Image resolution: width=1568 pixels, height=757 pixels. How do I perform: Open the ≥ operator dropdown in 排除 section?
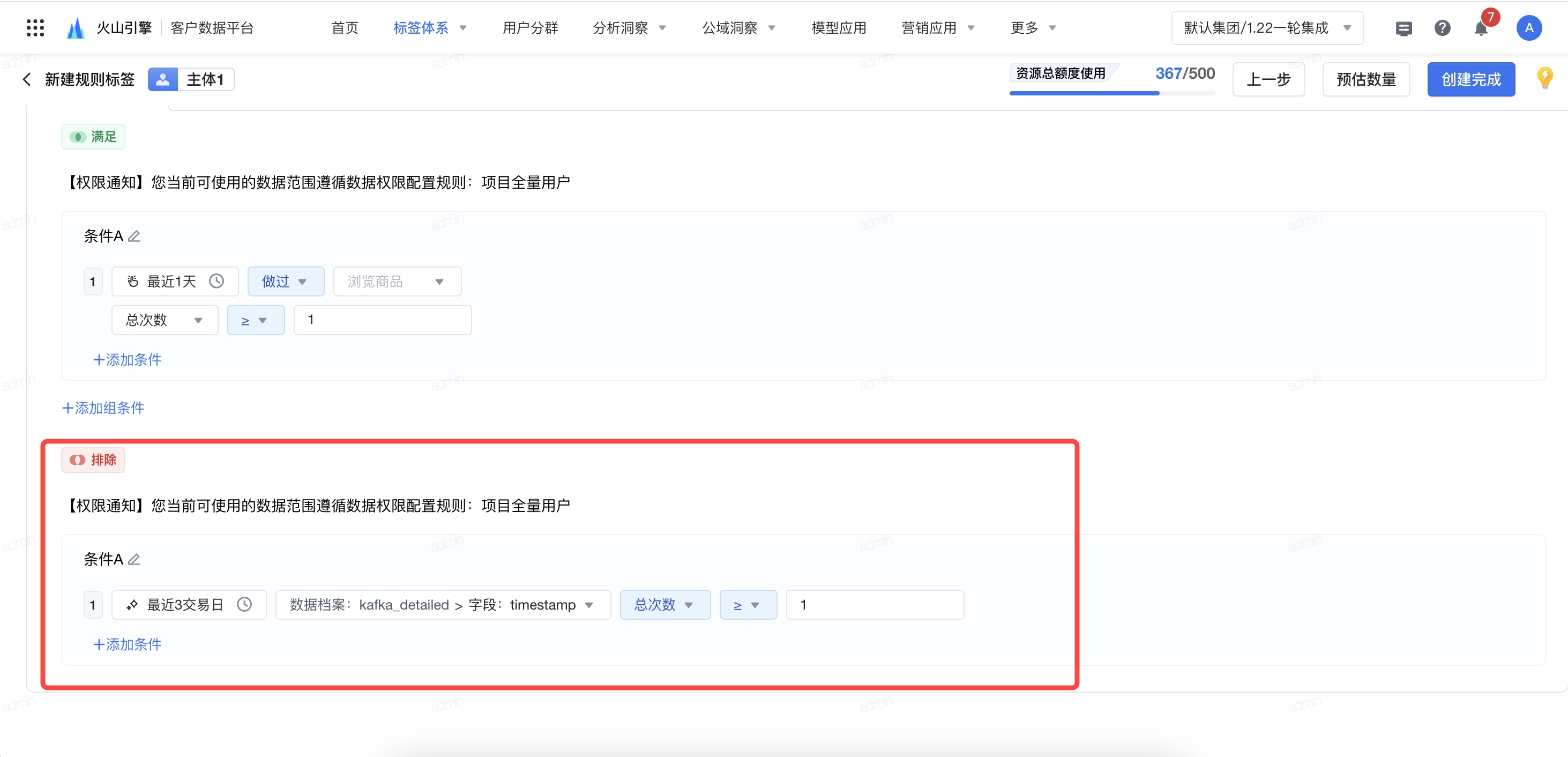[x=748, y=604]
